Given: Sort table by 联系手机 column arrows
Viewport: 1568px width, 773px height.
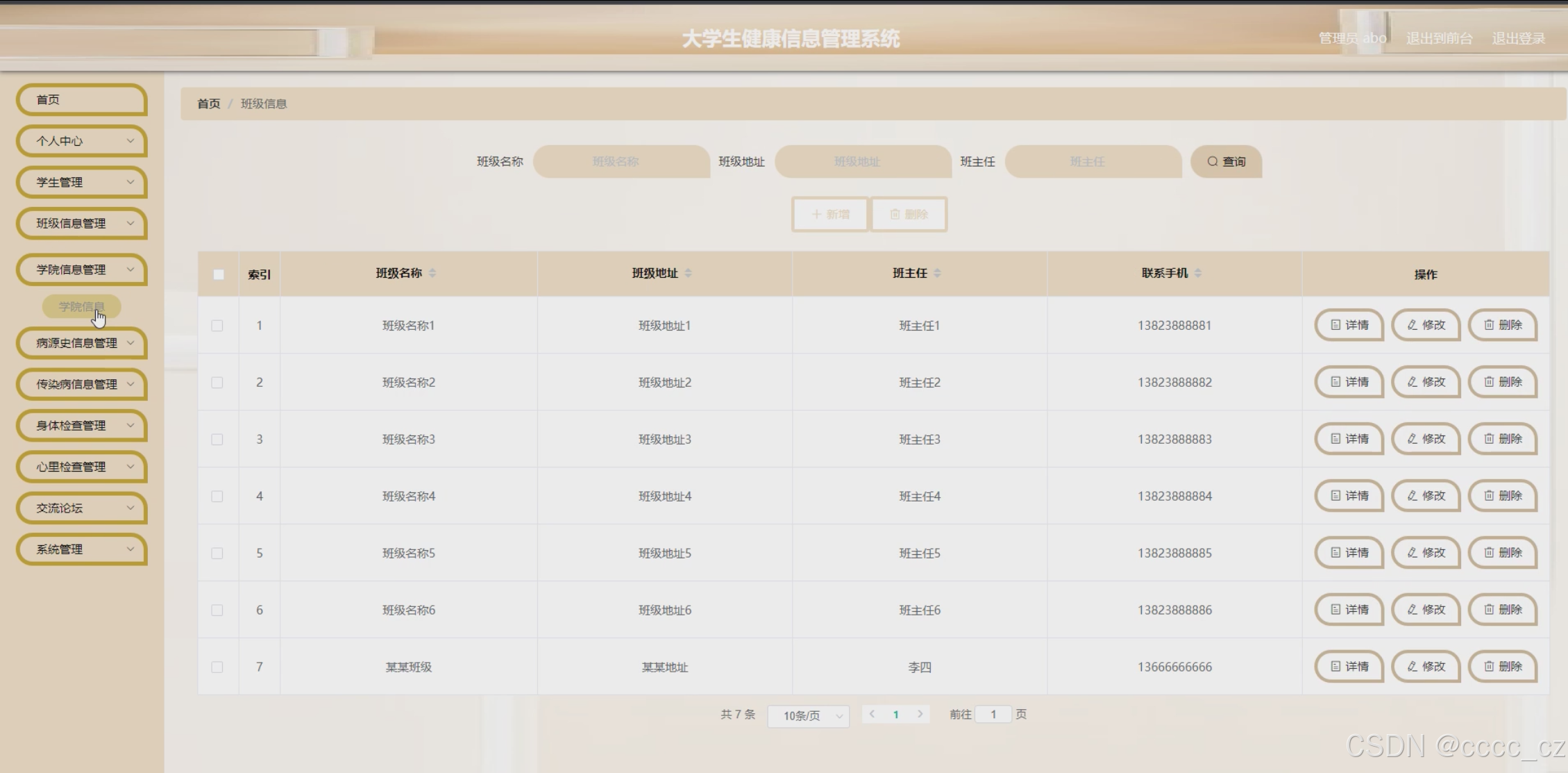Looking at the screenshot, I should 1198,273.
